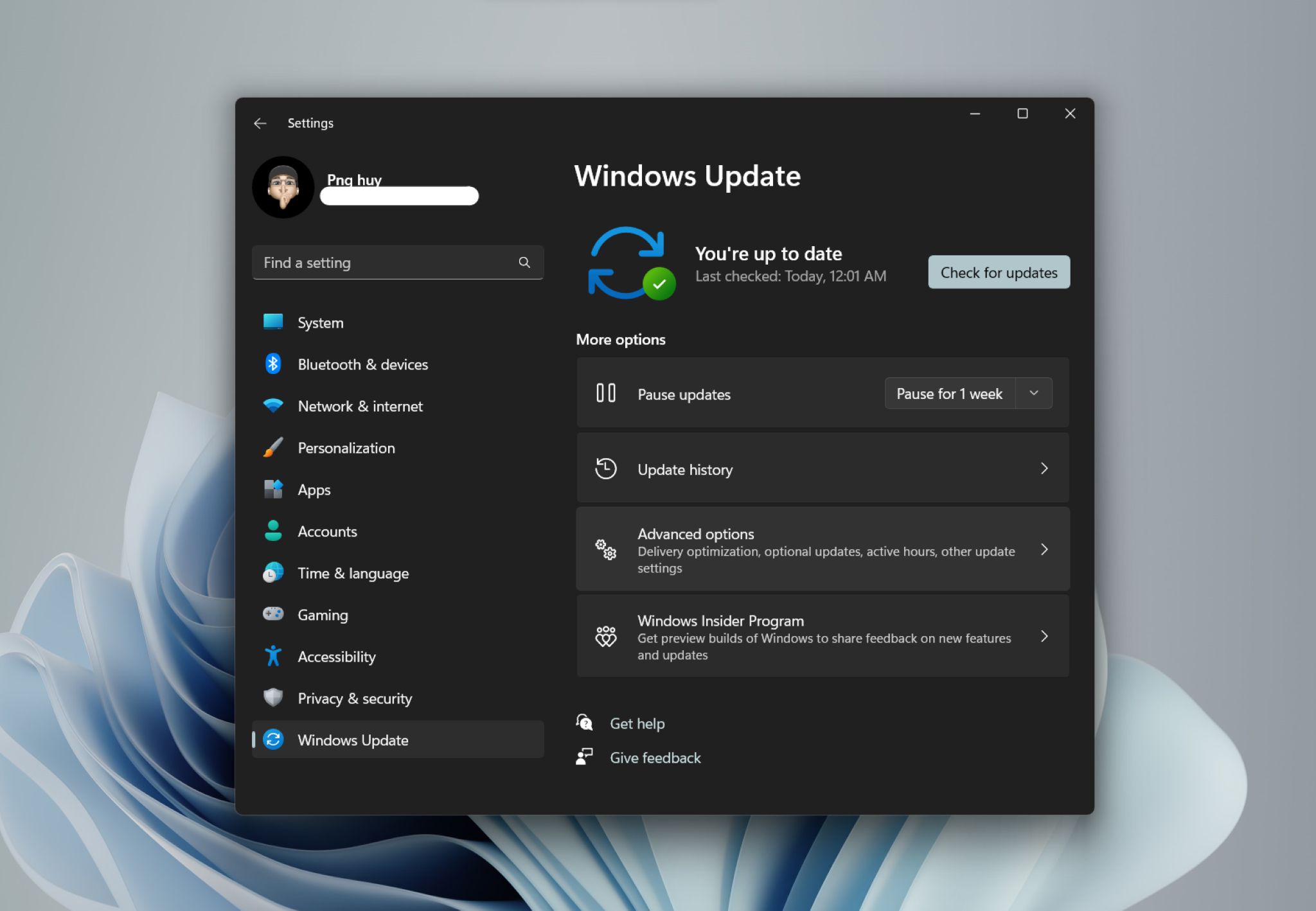Select Personalization in sidebar
The width and height of the screenshot is (1316, 911).
[x=398, y=448]
